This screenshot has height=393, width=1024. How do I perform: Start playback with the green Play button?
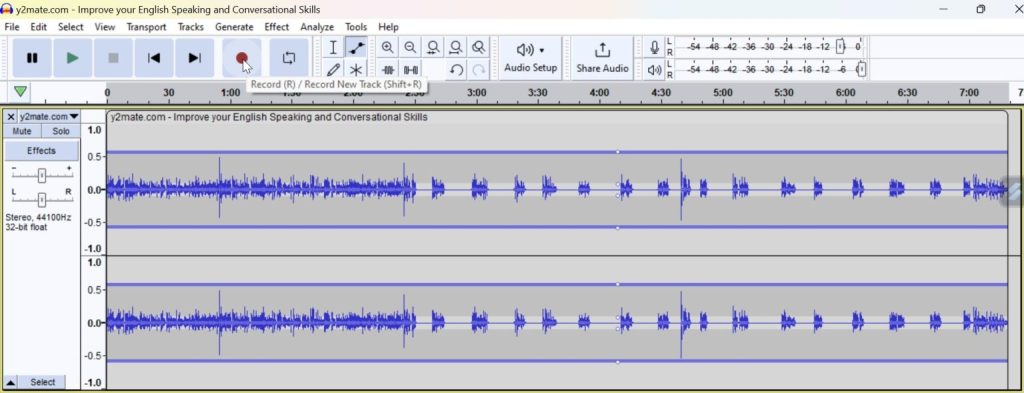[x=72, y=57]
